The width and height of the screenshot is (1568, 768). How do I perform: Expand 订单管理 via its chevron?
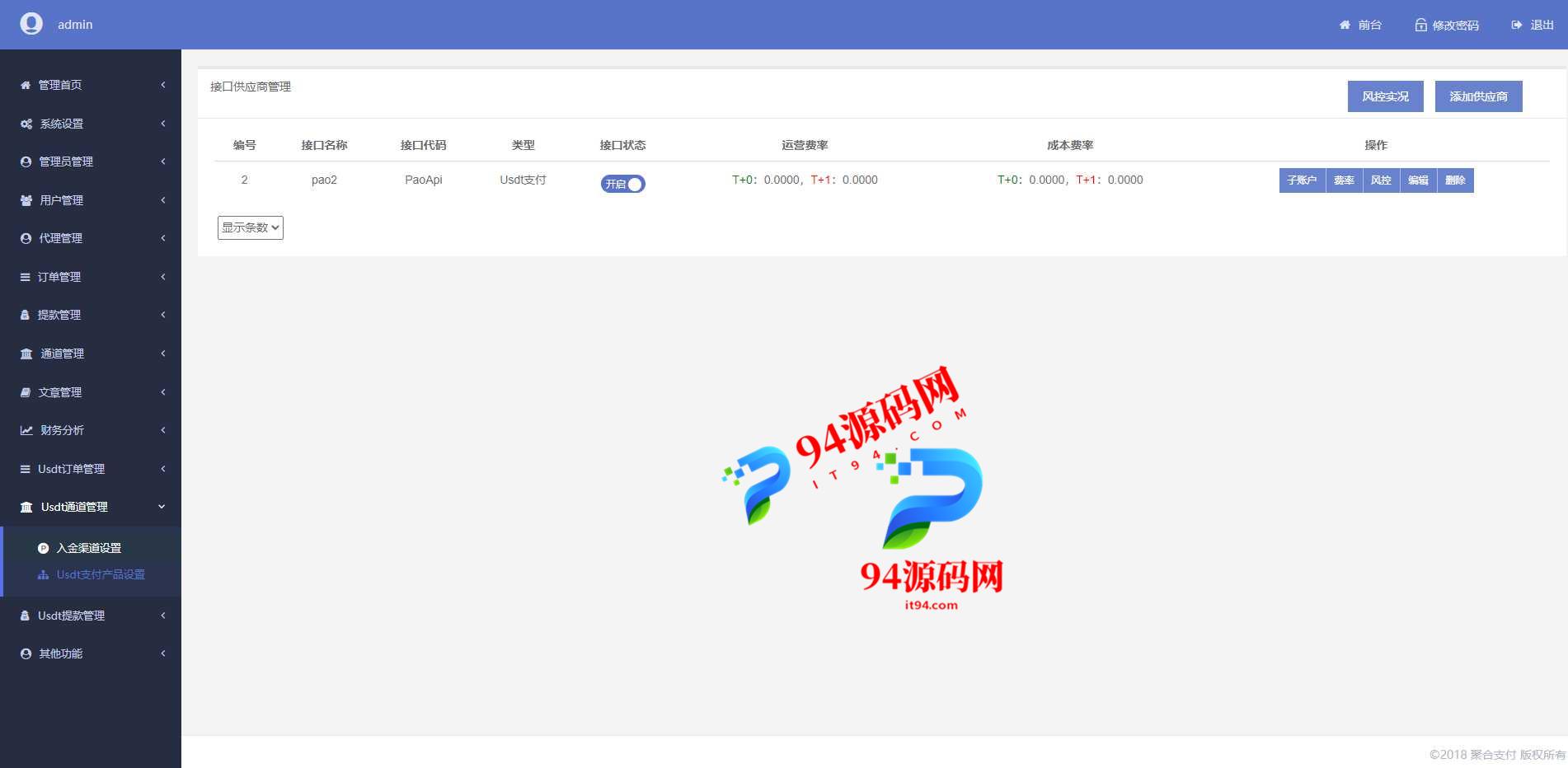[x=163, y=277]
